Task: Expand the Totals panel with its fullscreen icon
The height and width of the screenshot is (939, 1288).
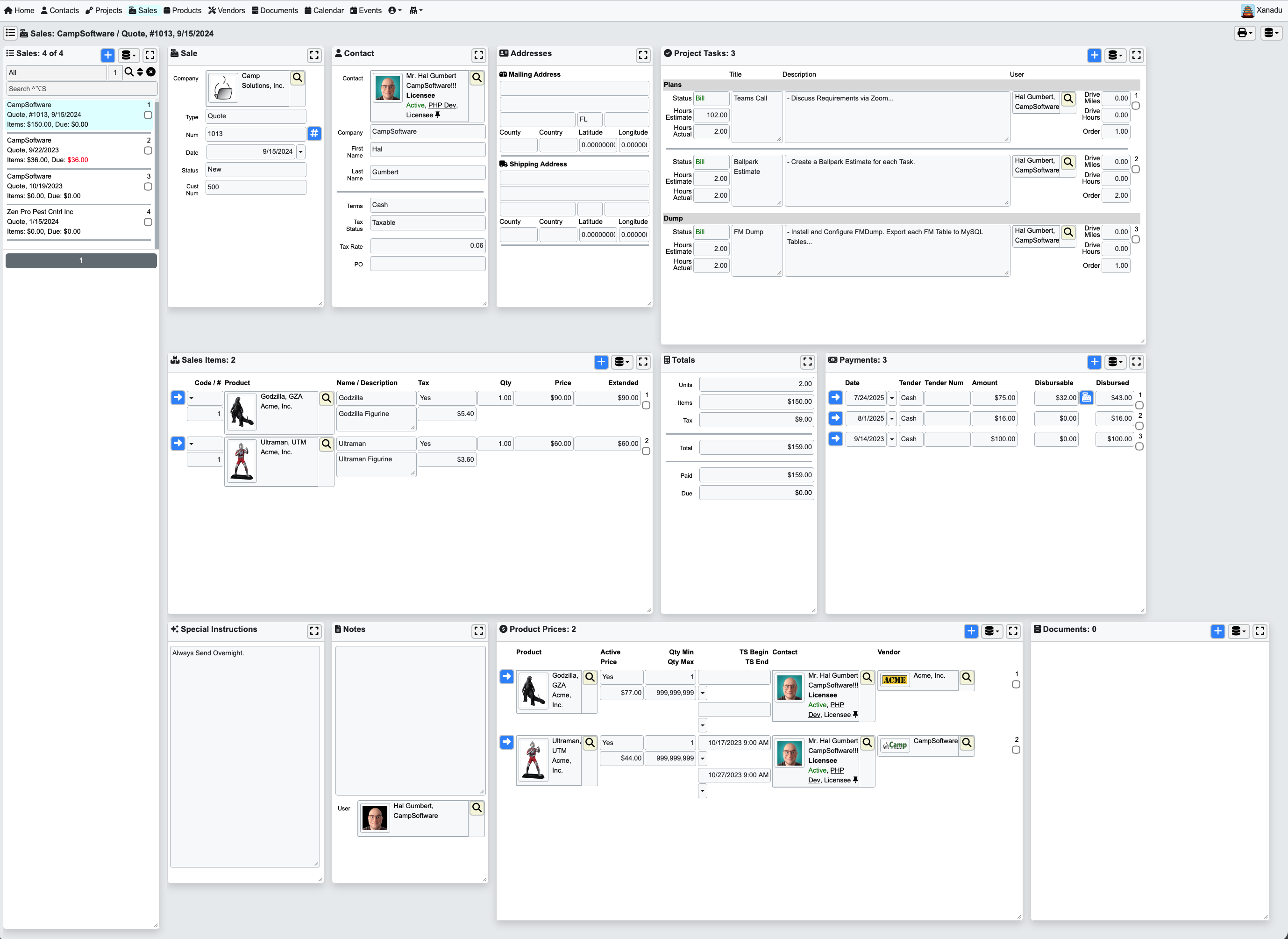Action: 807,361
